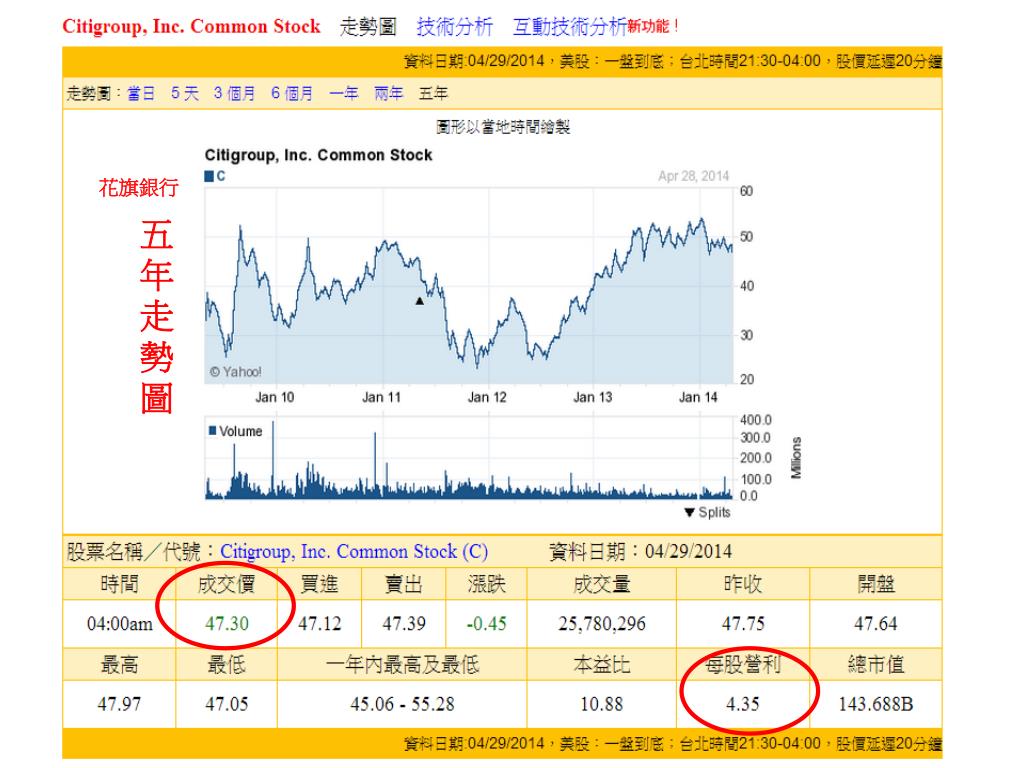
Task: Click the Jan 14 axis label
Action: tap(698, 397)
